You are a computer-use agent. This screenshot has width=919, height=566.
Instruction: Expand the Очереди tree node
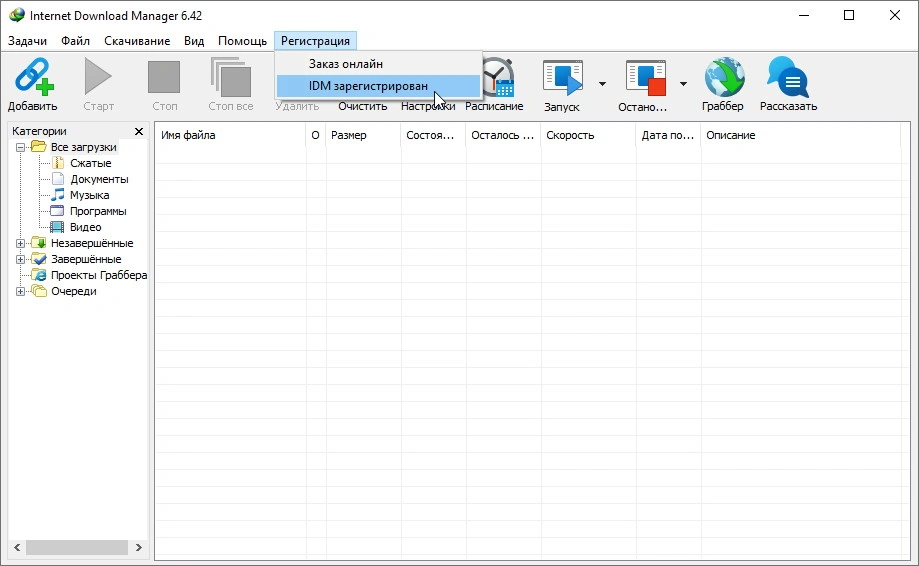click(20, 291)
